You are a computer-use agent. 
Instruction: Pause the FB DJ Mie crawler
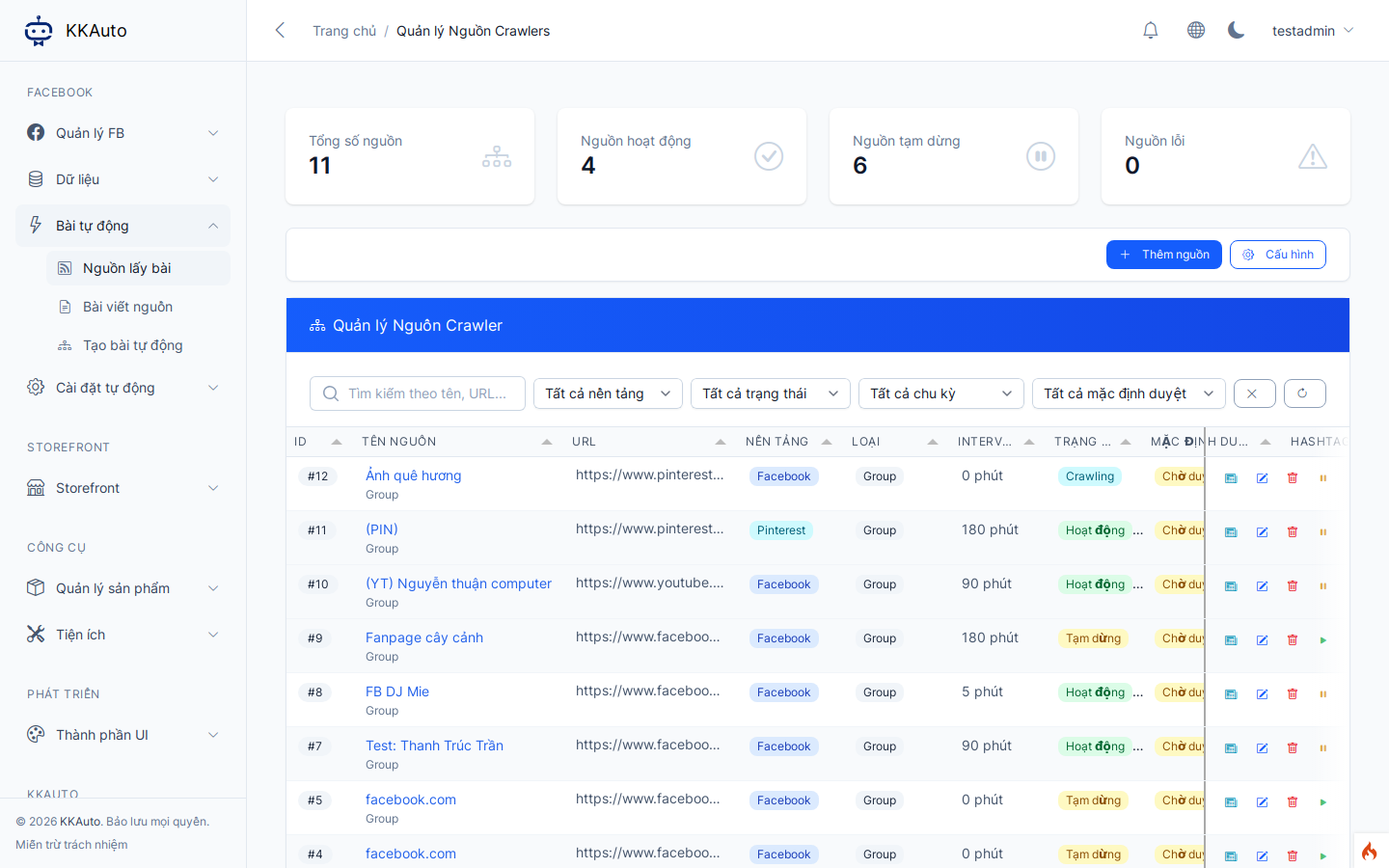coord(1323,694)
